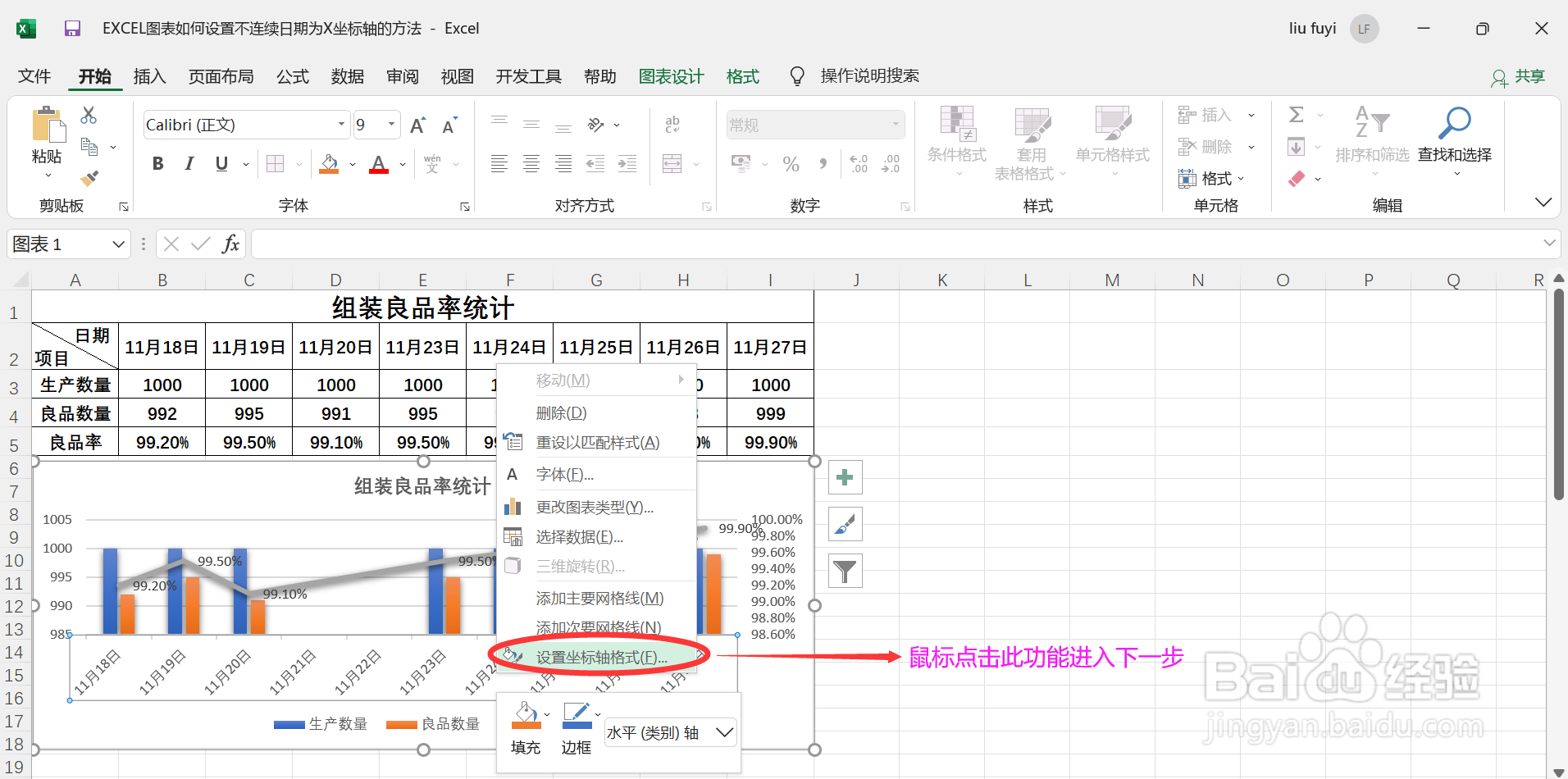
Task: Click the Conditional Formatting icon
Action: click(x=957, y=123)
